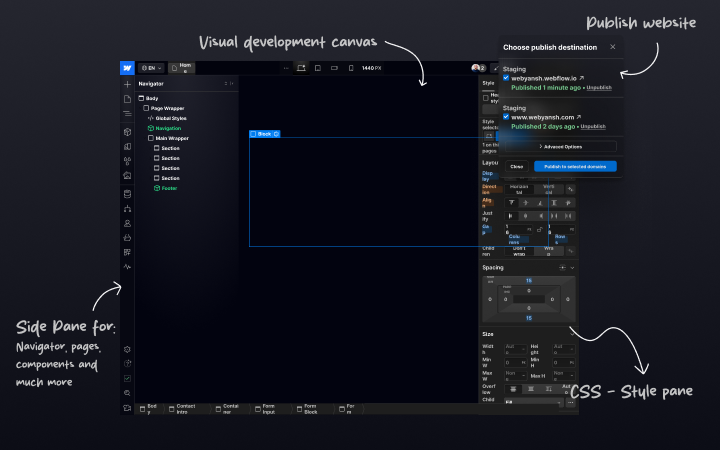Viewport: 720px width, 450px height.
Task: Open the Add elements panel plus icon
Action: click(127, 84)
